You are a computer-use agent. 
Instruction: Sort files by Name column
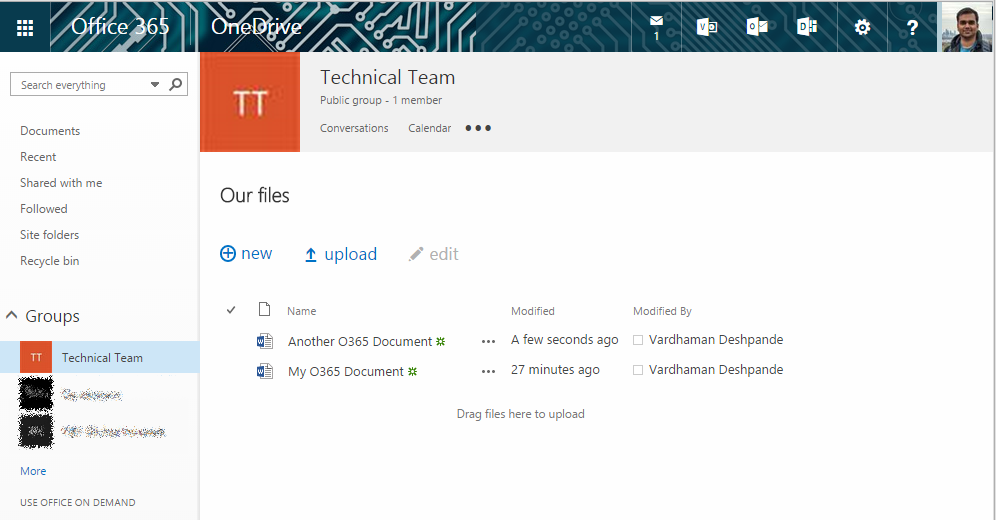pos(302,311)
